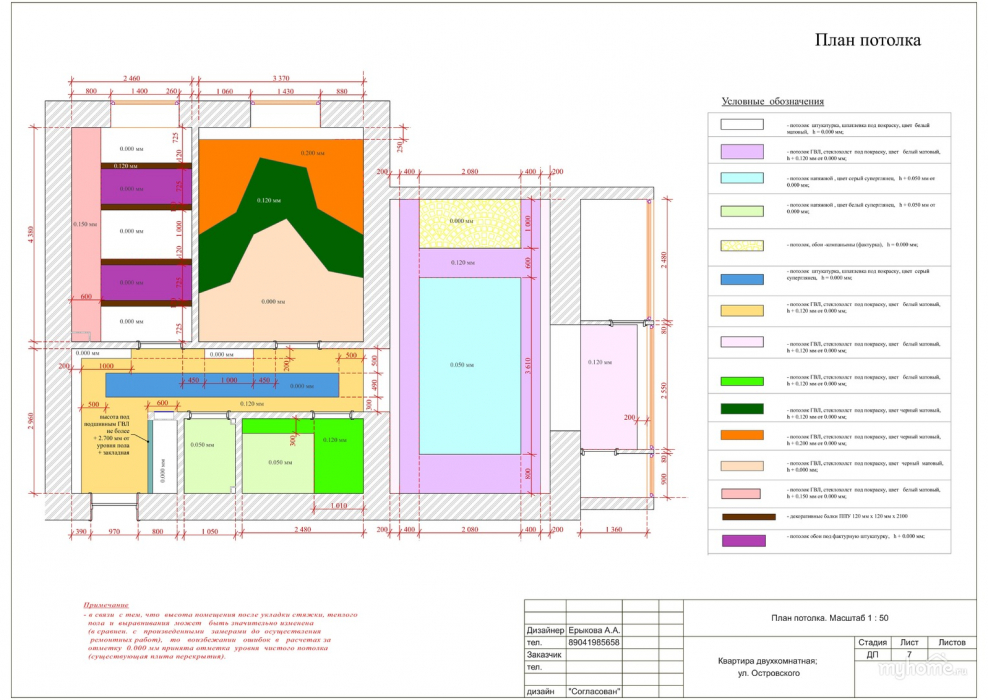Click the 'Условные обозначения' legend heading
The width and height of the screenshot is (988, 700).
[772, 102]
